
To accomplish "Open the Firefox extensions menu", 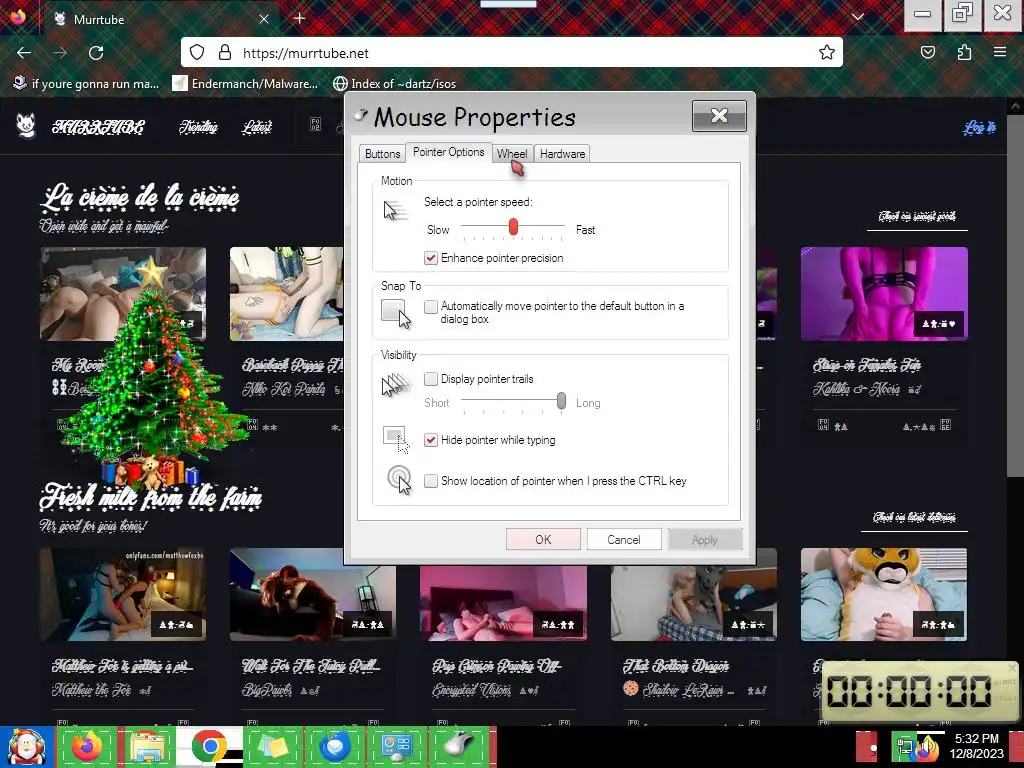I will click(964, 52).
